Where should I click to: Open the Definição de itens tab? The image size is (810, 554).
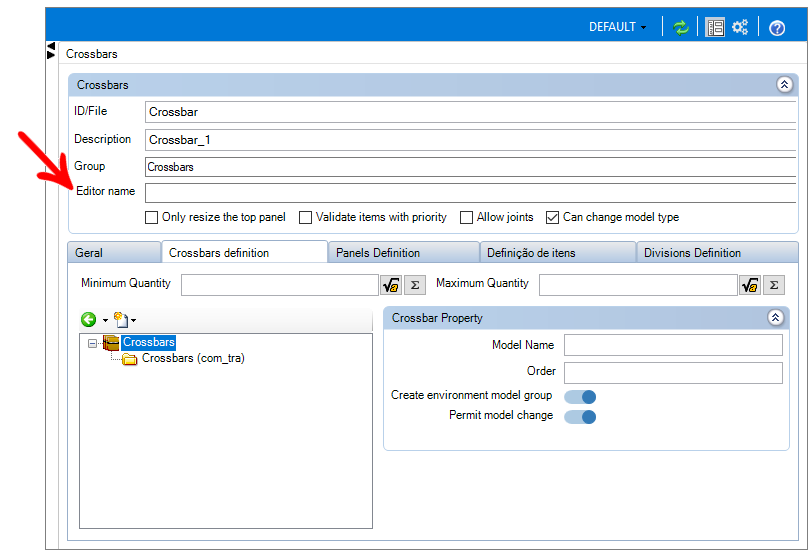[558, 253]
